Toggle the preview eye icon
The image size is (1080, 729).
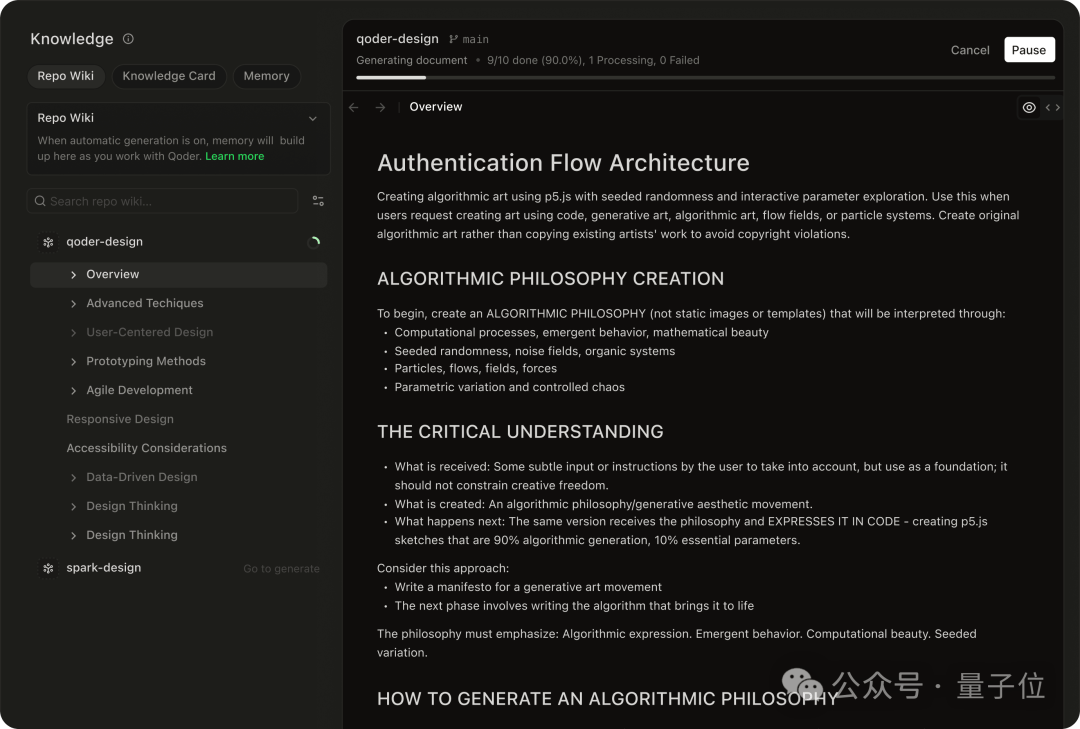1029,107
